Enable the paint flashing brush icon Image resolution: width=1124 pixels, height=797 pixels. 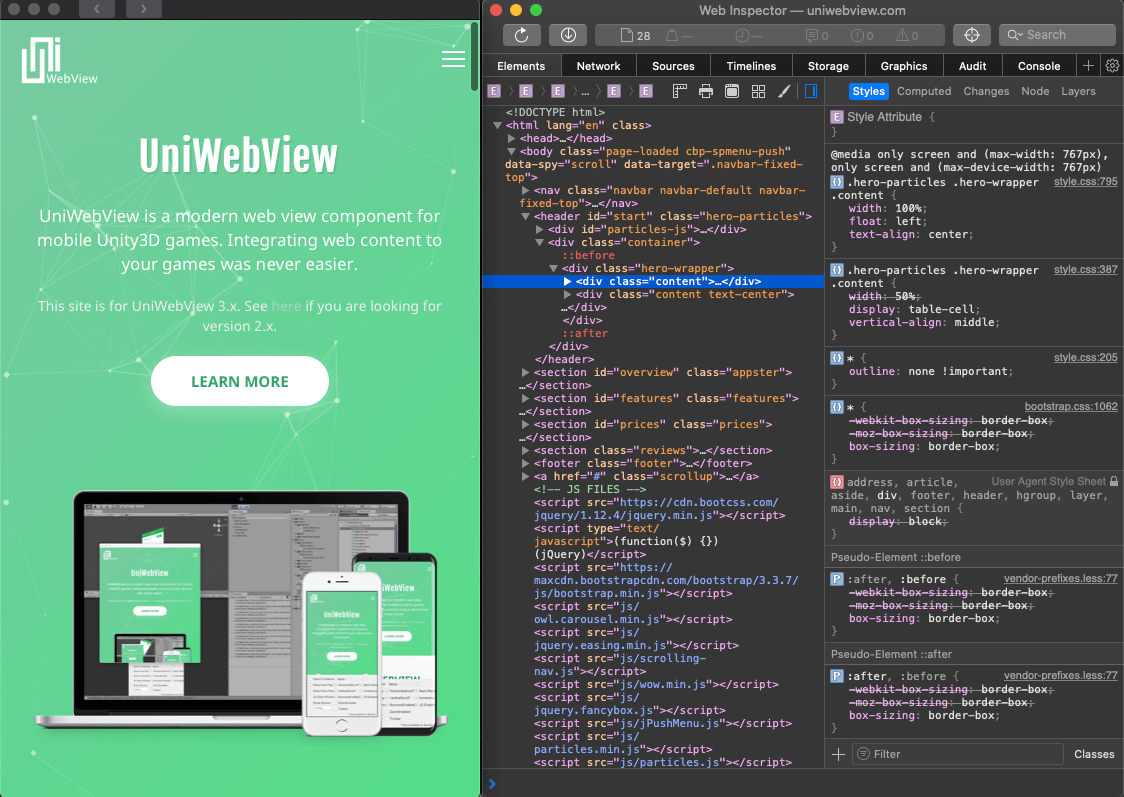[x=784, y=91]
